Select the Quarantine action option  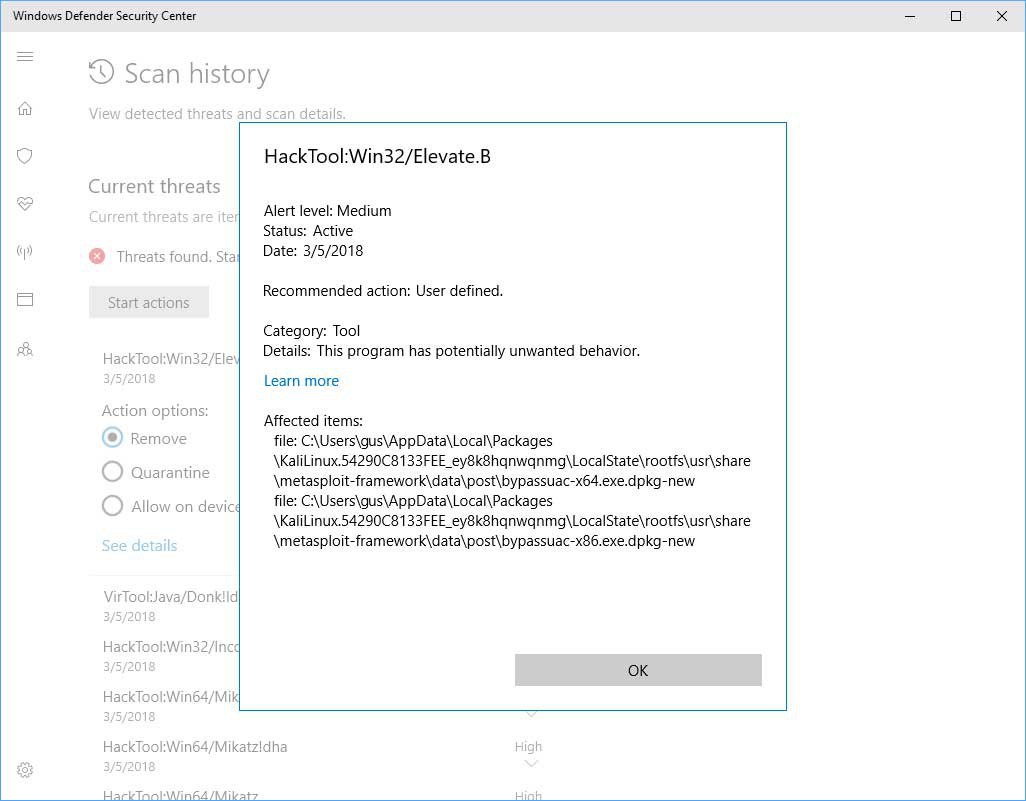113,471
